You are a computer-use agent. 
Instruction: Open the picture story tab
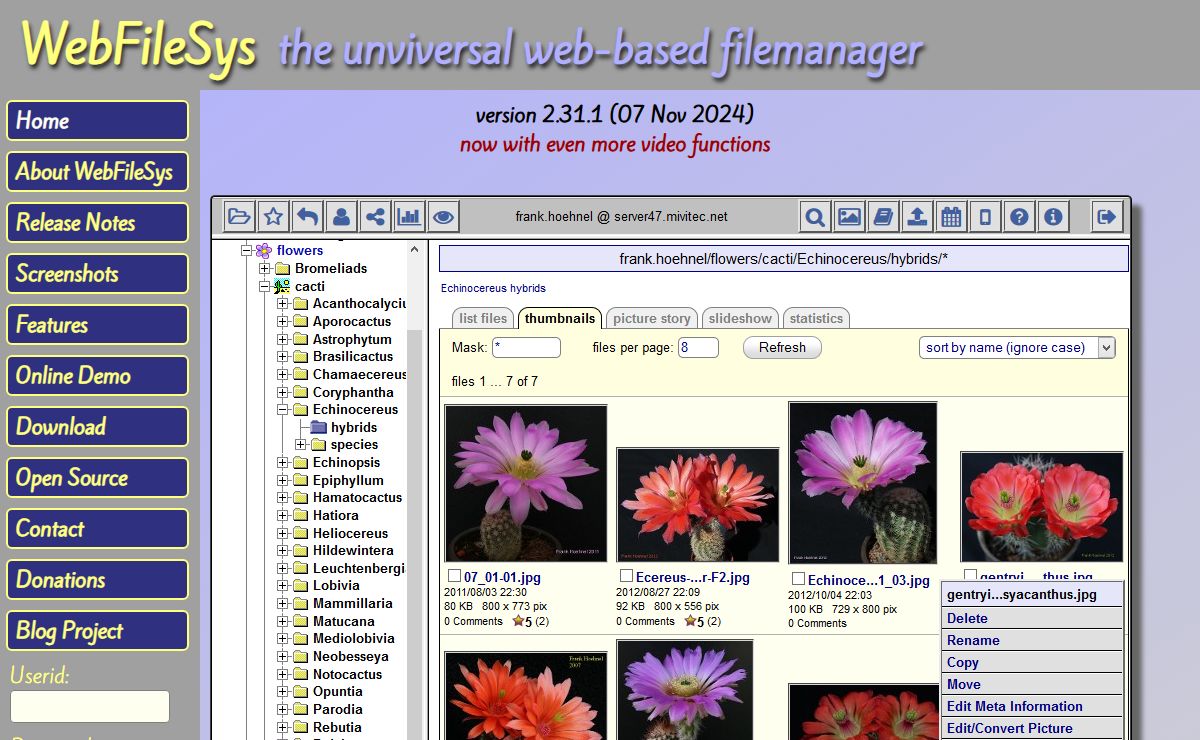coord(652,318)
